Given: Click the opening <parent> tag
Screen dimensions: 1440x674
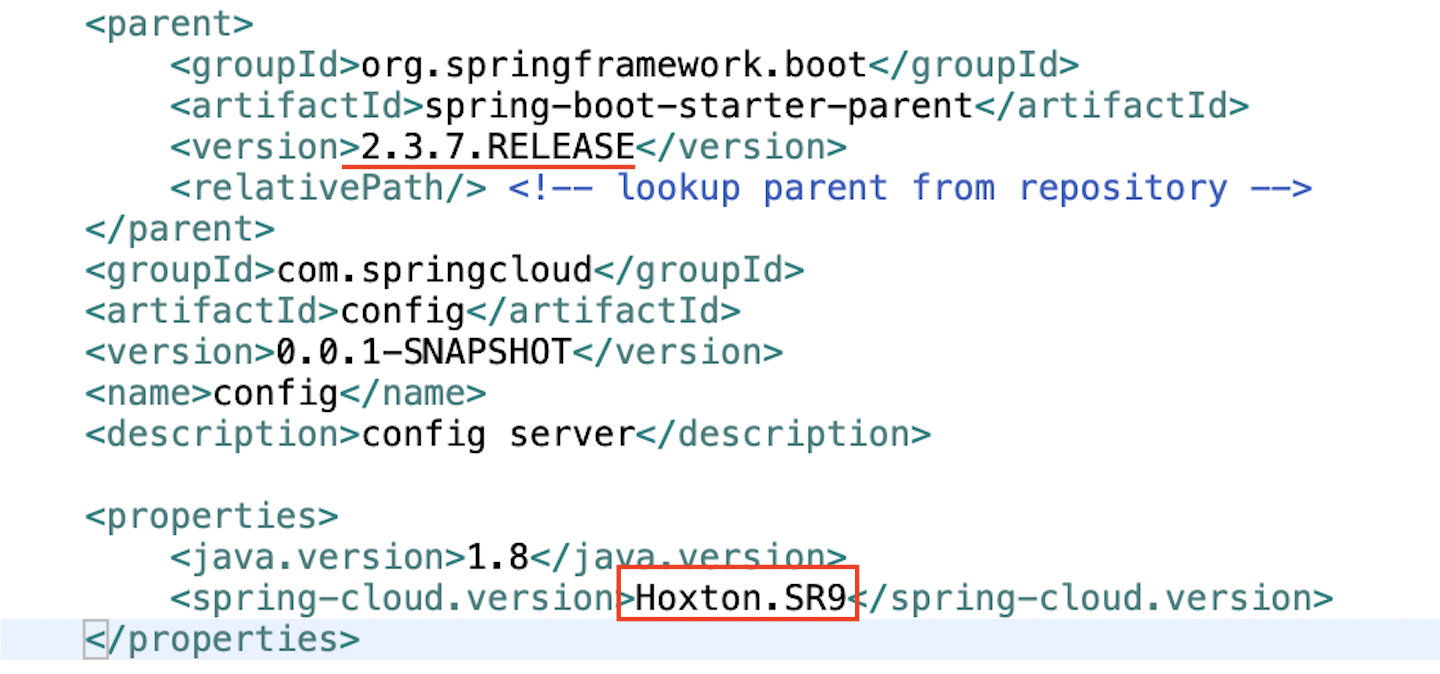Looking at the screenshot, I should 169,24.
